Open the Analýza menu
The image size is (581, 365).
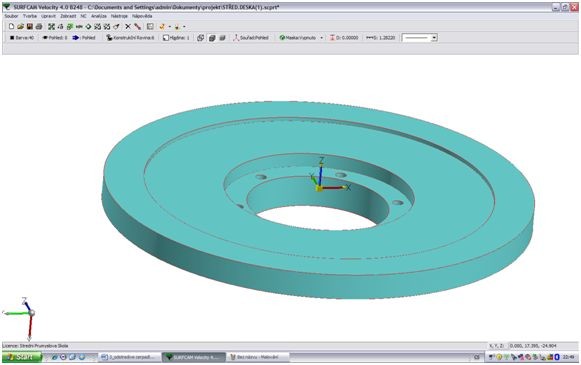[99, 16]
